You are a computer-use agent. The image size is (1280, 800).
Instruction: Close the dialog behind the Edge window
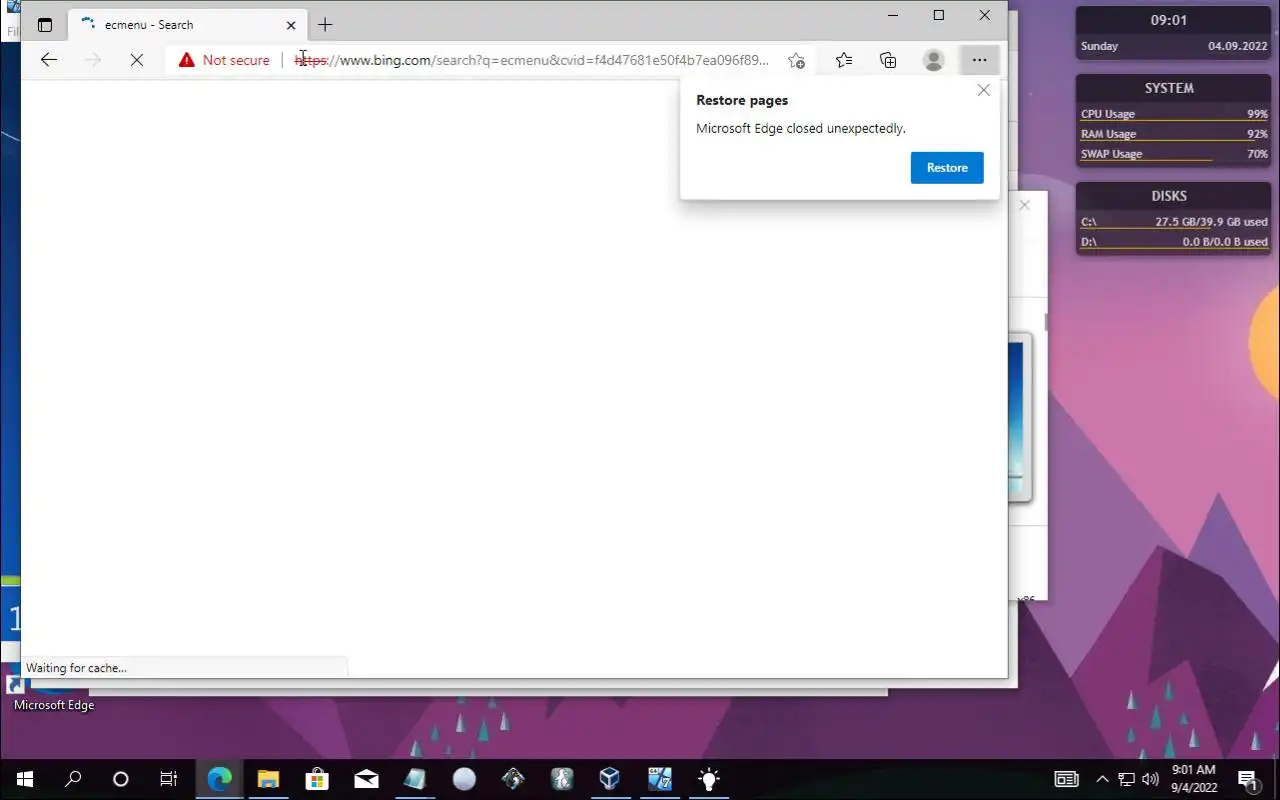[1024, 205]
